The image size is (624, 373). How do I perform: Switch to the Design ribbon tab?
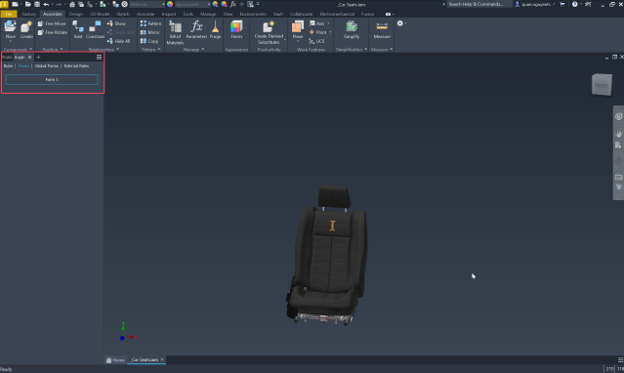(x=76, y=14)
